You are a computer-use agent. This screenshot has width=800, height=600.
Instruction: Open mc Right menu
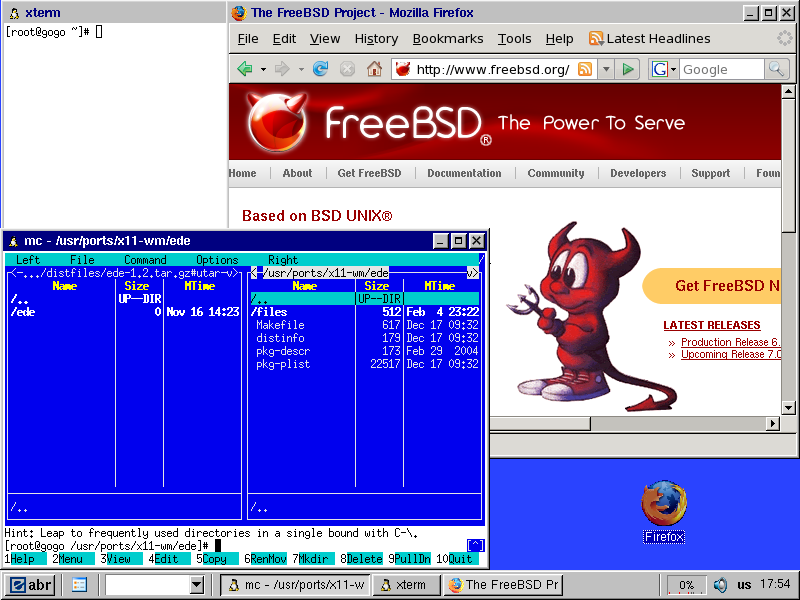click(283, 260)
